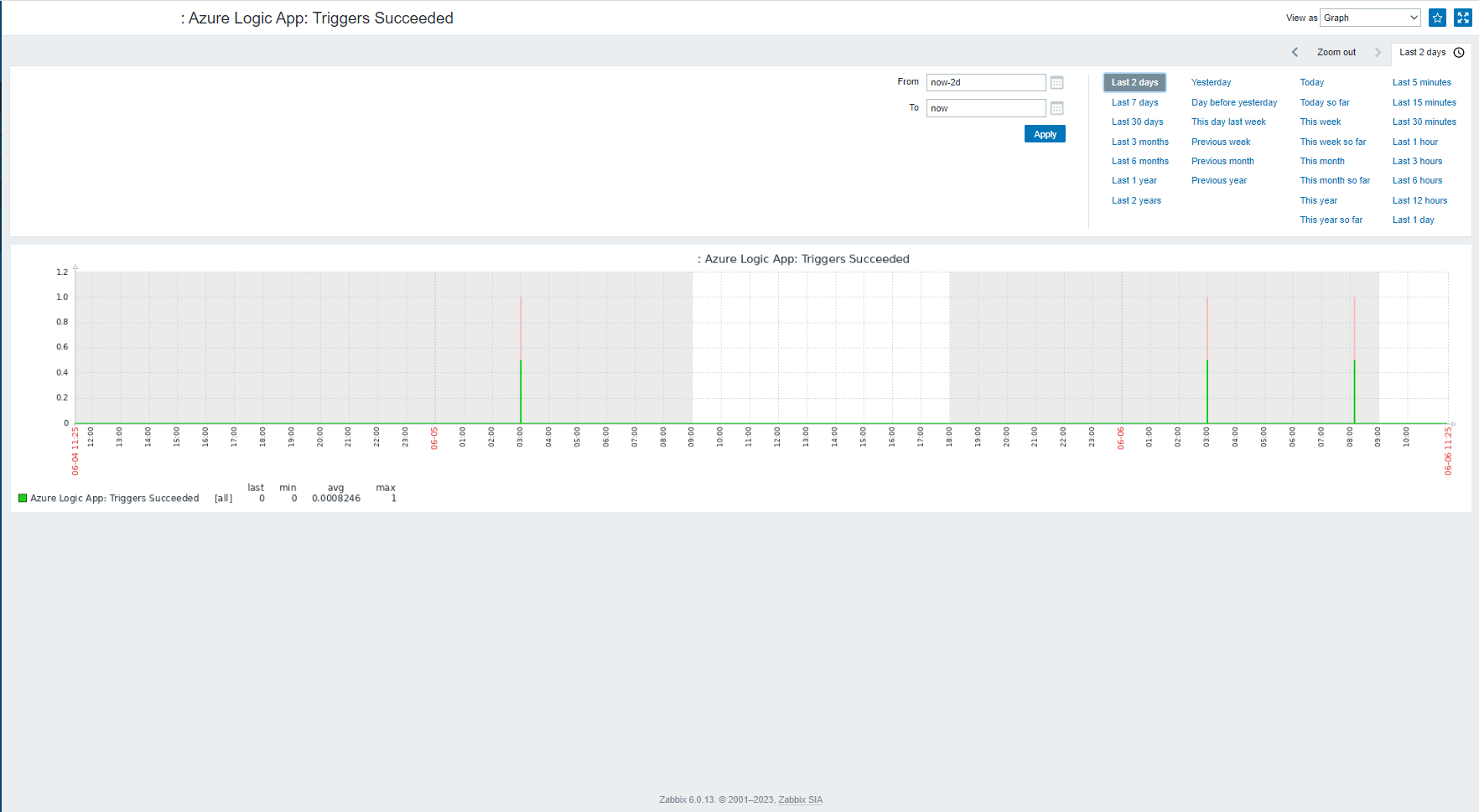
Task: Open calendar picker for From field
Action: (x=1057, y=83)
